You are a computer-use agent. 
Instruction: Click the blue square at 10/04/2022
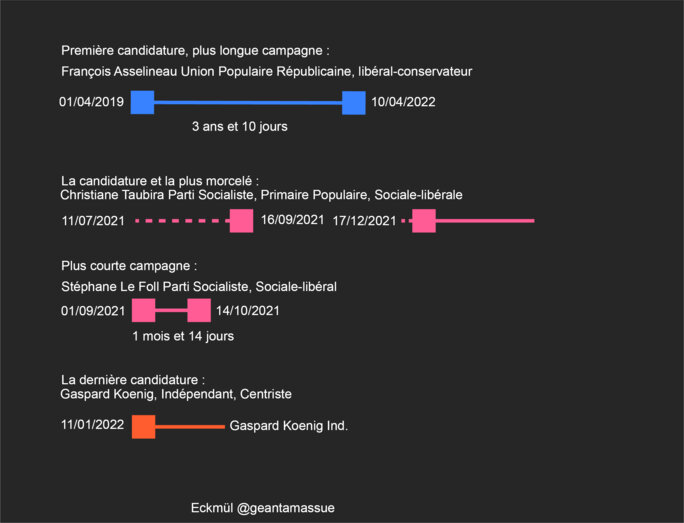[x=354, y=103]
